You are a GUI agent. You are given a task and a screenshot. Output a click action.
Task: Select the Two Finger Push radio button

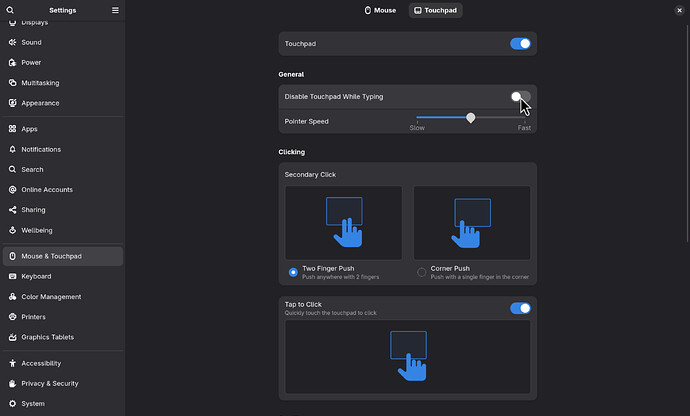(293, 272)
